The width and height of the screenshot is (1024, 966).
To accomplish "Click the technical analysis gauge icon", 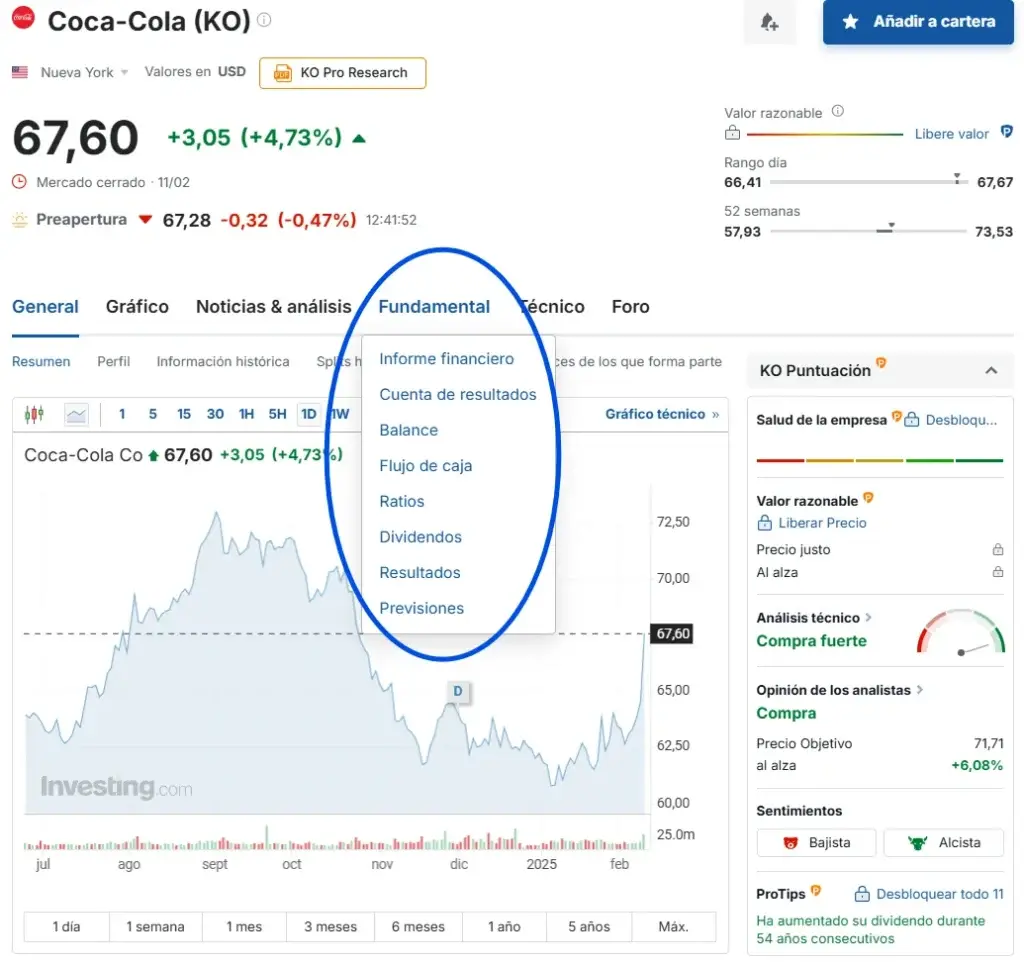I will tap(960, 632).
